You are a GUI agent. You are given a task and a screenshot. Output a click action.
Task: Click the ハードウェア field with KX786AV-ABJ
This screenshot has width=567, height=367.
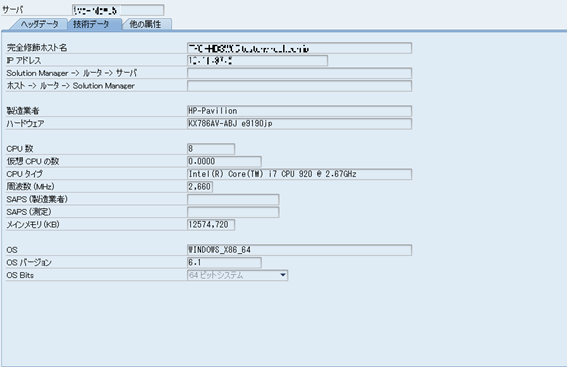299,124
